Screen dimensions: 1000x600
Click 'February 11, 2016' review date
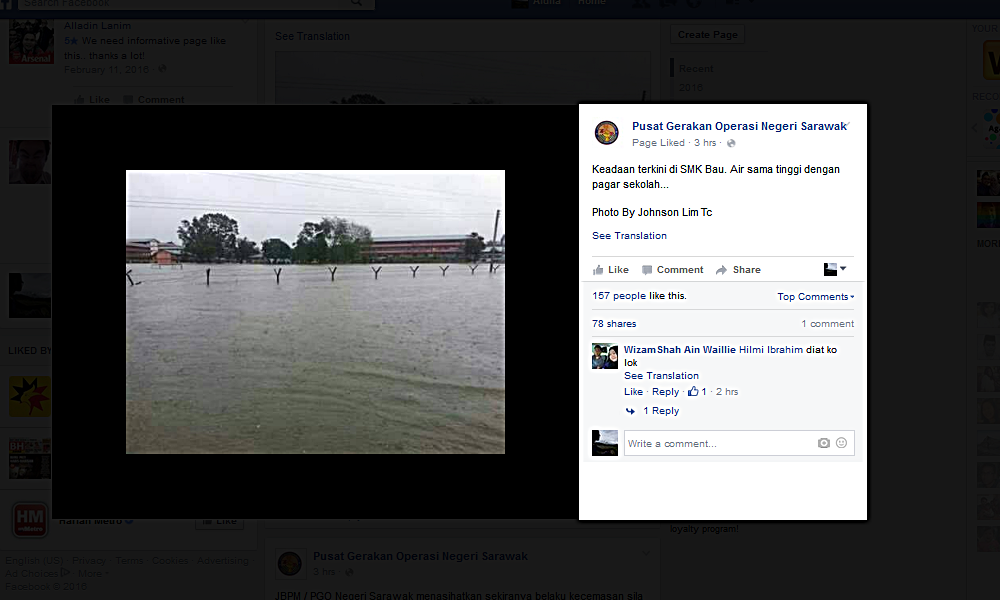(107, 70)
